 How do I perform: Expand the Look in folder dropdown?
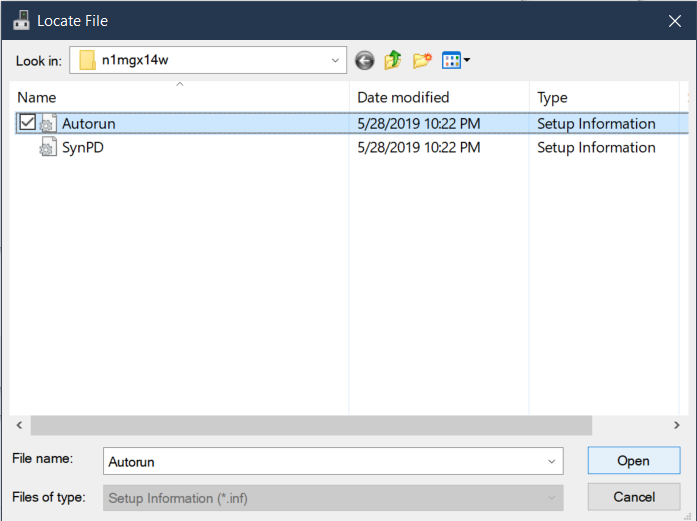pos(335,61)
